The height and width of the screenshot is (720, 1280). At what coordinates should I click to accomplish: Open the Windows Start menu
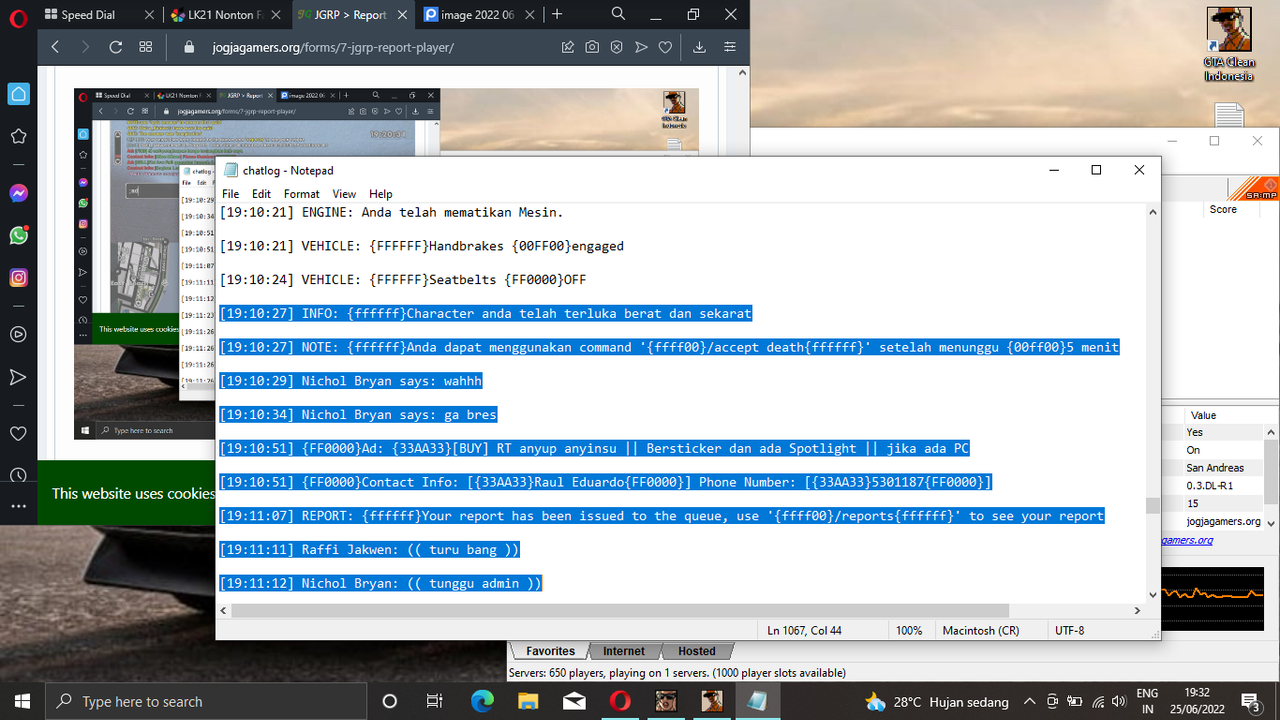tap(23, 701)
